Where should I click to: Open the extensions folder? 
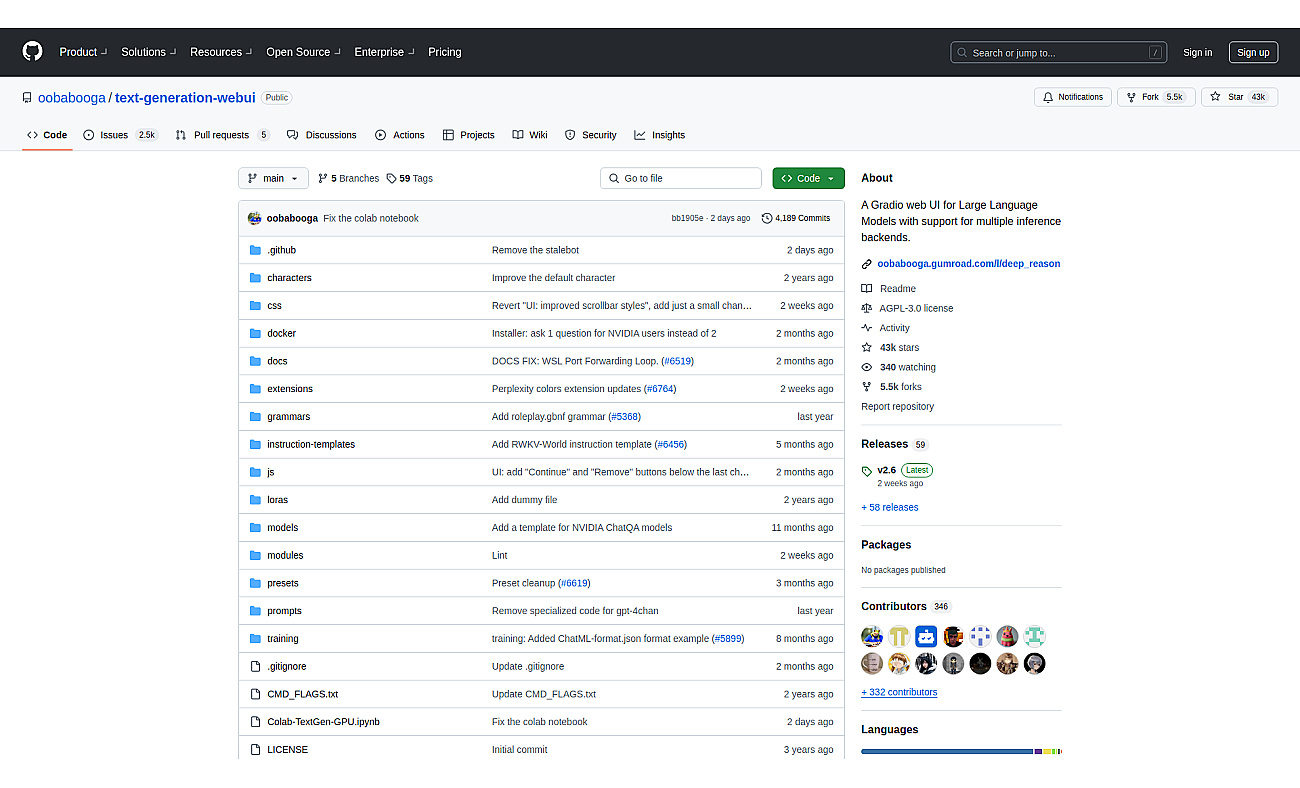(x=290, y=389)
